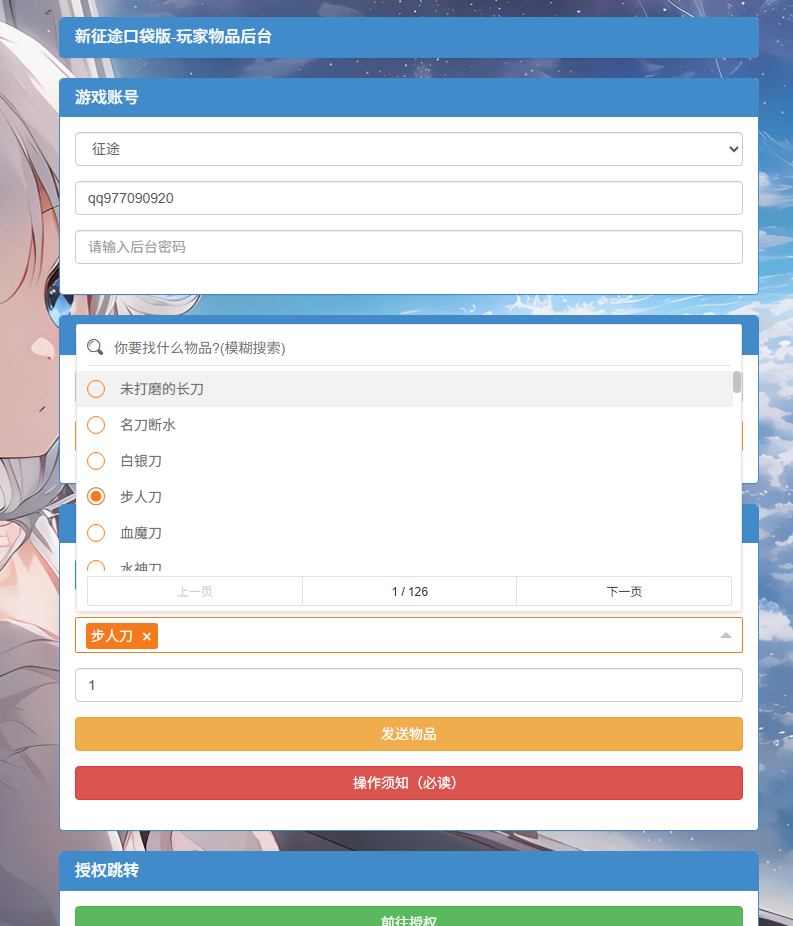Click the 游戏账号 panel header

click(409, 97)
